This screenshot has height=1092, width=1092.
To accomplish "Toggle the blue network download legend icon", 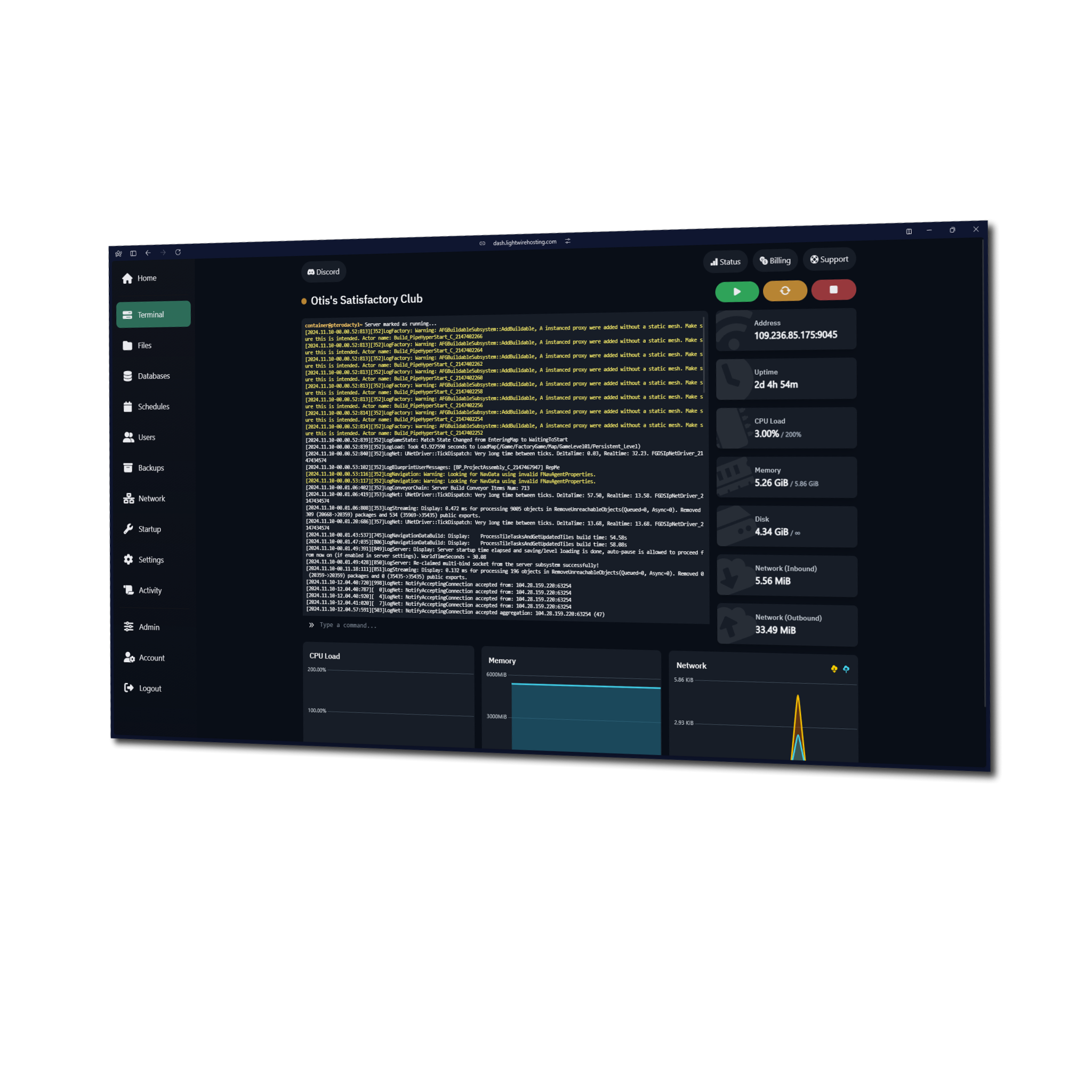I will tap(846, 669).
